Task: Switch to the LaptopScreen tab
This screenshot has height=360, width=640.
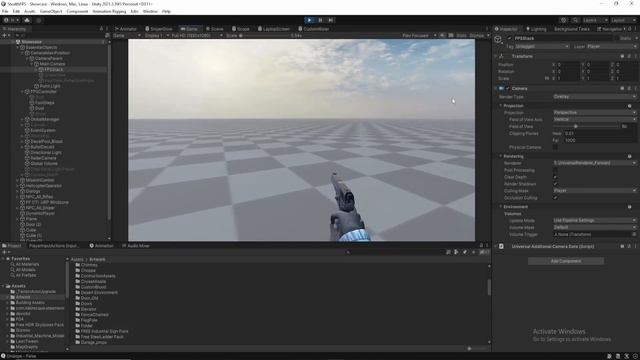Action: pyautogui.click(x=273, y=29)
